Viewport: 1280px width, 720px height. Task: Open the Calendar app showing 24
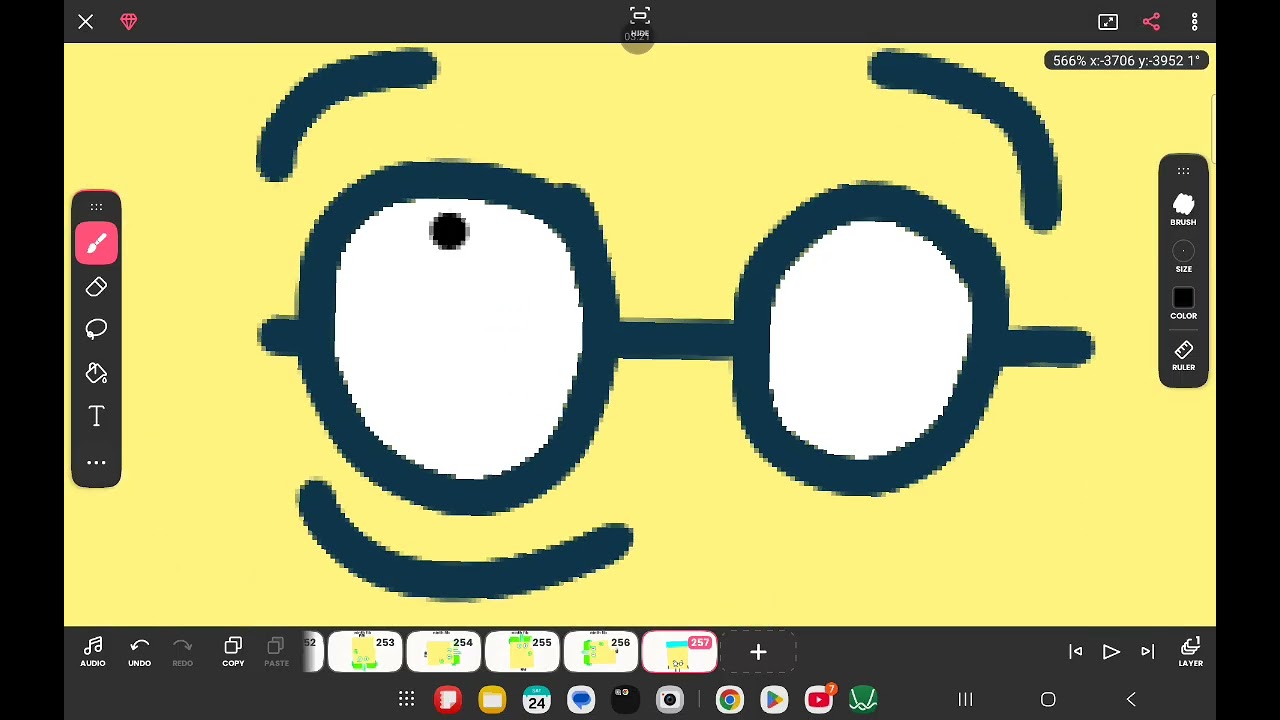[537, 699]
